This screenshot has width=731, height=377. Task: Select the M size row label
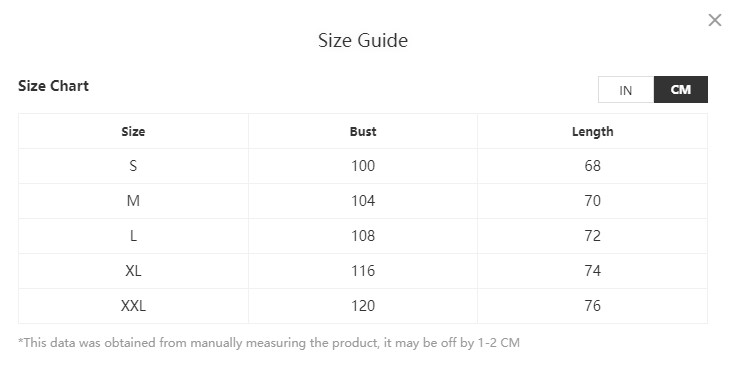point(133,201)
